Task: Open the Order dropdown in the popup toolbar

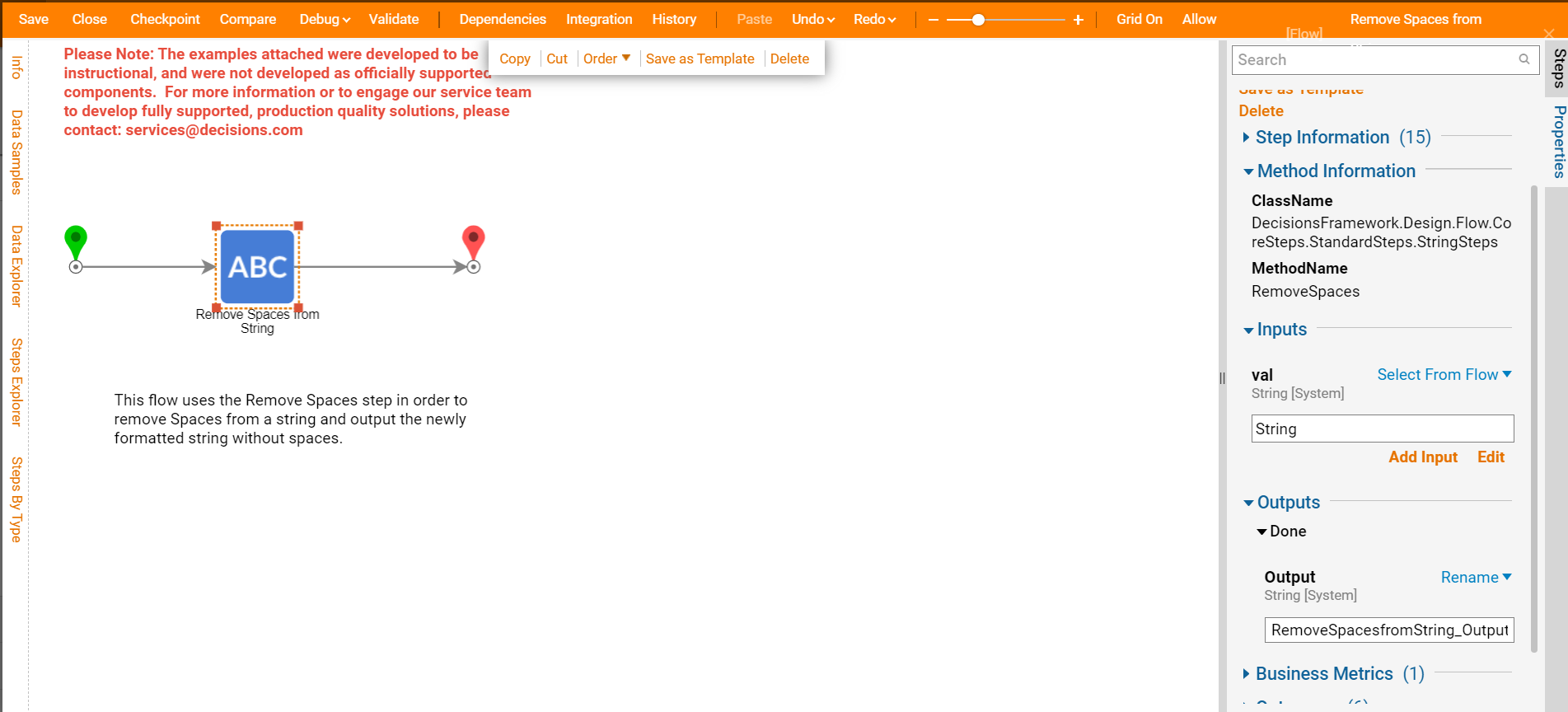Action: [606, 59]
